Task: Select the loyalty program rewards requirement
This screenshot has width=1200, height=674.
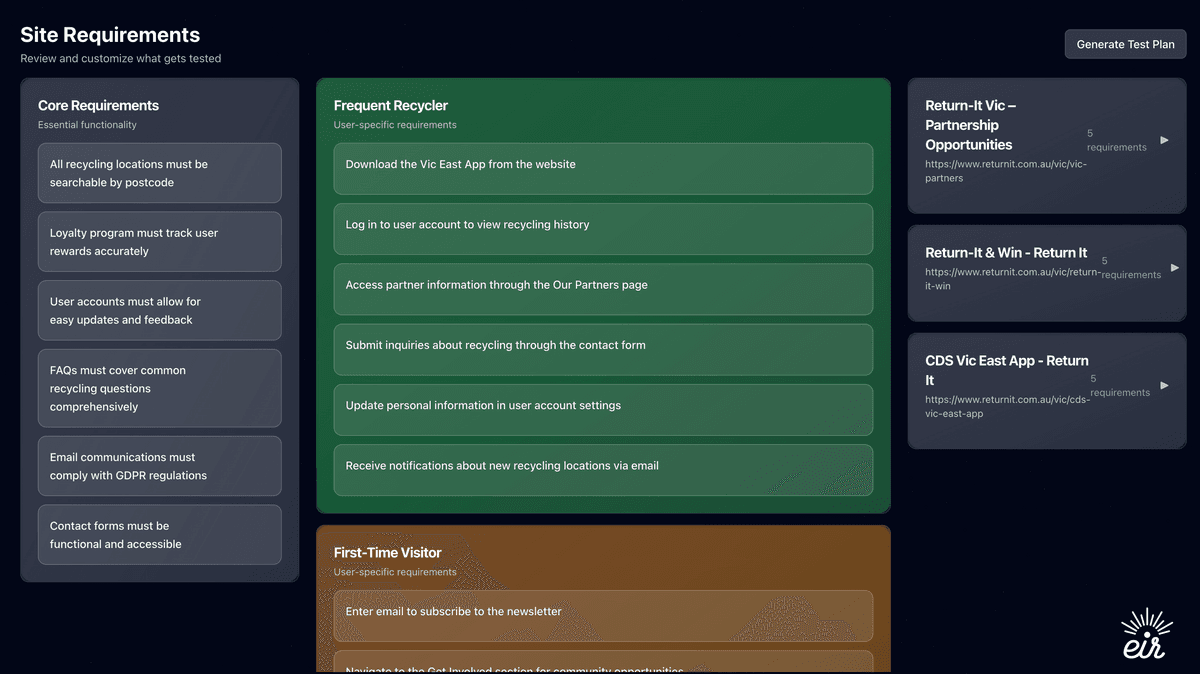Action: click(x=159, y=241)
